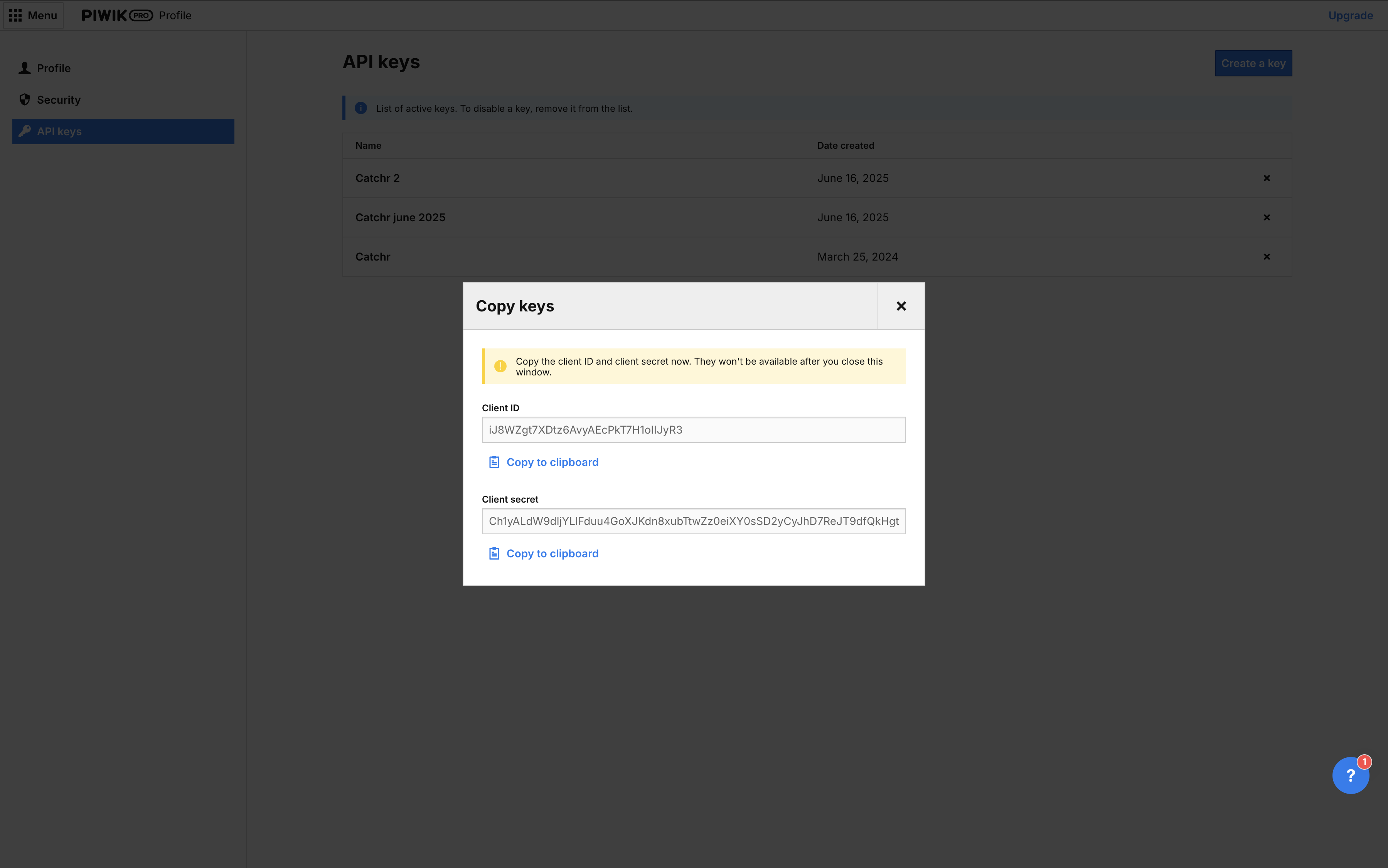Open the Profile sidebar item
Screen dimensions: 1388x868
[x=123, y=68]
